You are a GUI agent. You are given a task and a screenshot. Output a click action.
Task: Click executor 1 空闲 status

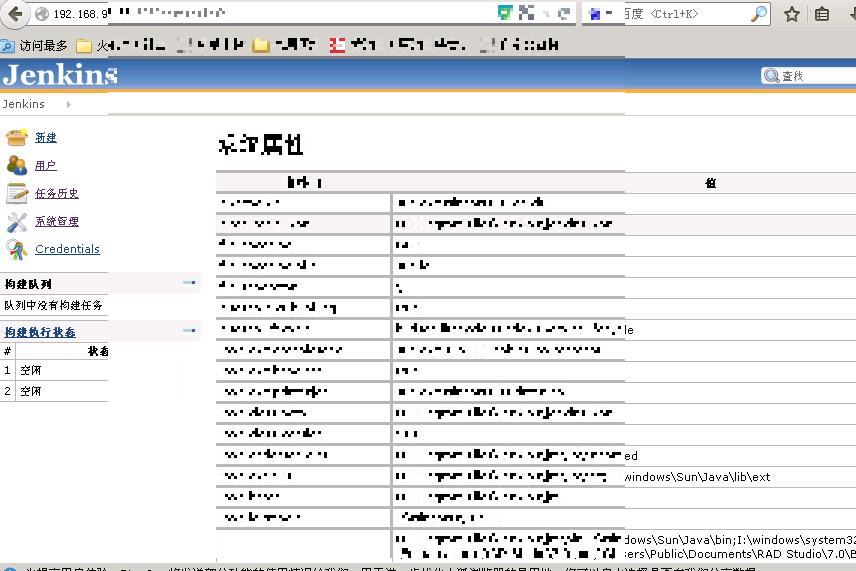31,371
